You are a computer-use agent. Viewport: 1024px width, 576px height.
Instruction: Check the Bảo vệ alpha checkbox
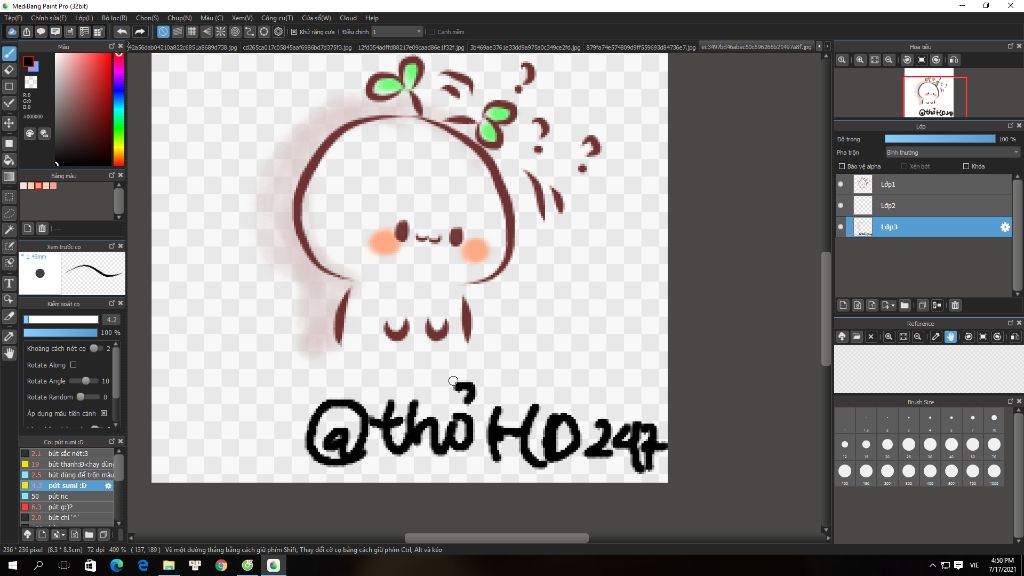(842, 167)
